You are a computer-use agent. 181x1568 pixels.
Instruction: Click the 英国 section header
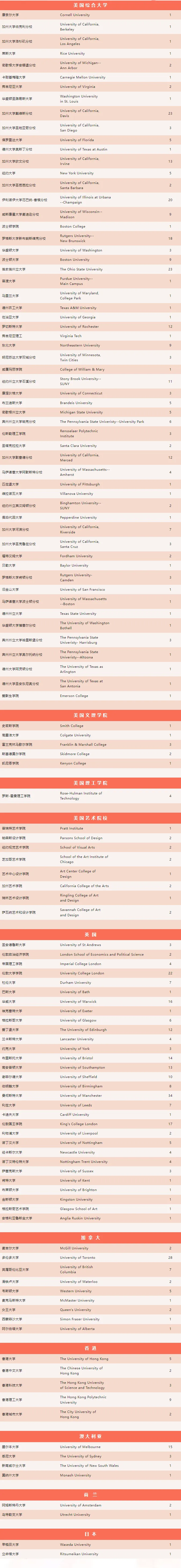pos(90,934)
